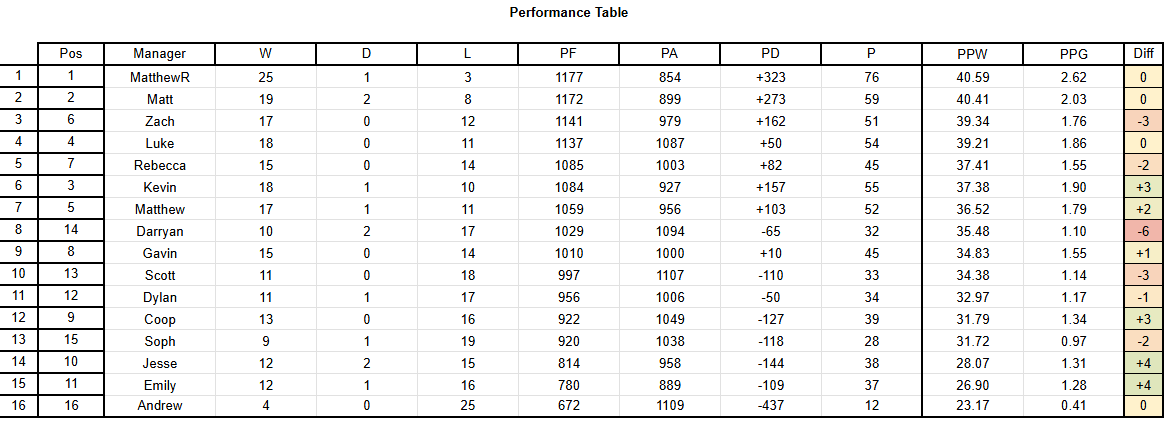Select Kevin's manager name cell
Image resolution: width=1166 pixels, height=423 pixels.
pyautogui.click(x=159, y=187)
